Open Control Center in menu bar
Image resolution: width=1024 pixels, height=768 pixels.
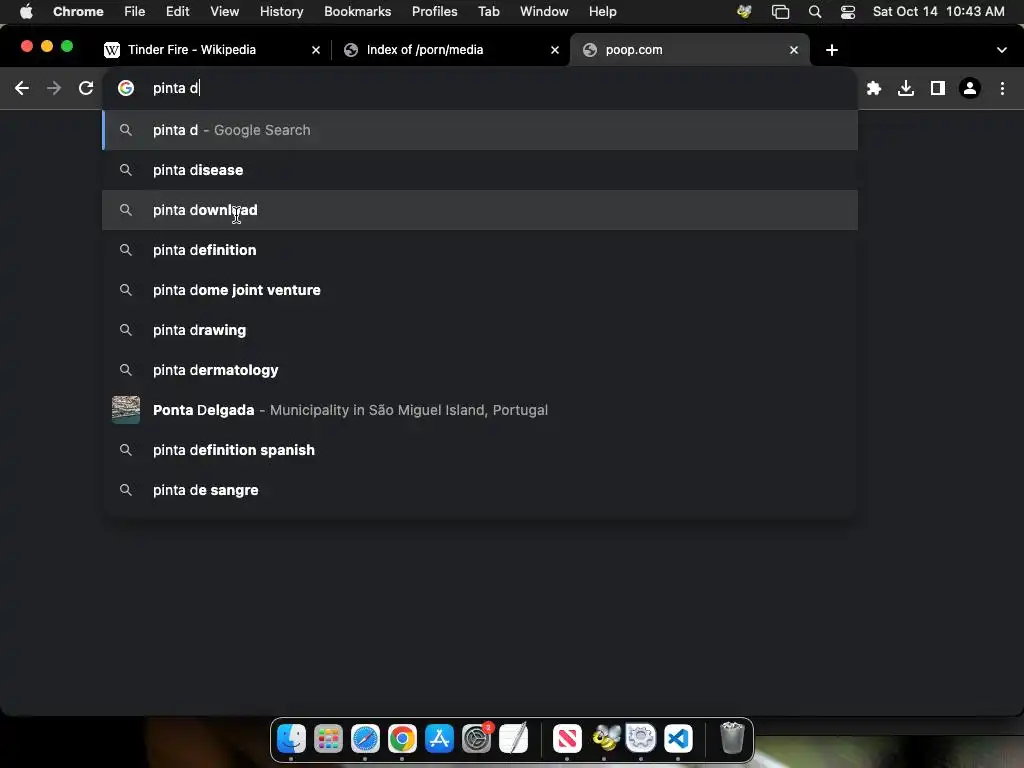click(848, 12)
